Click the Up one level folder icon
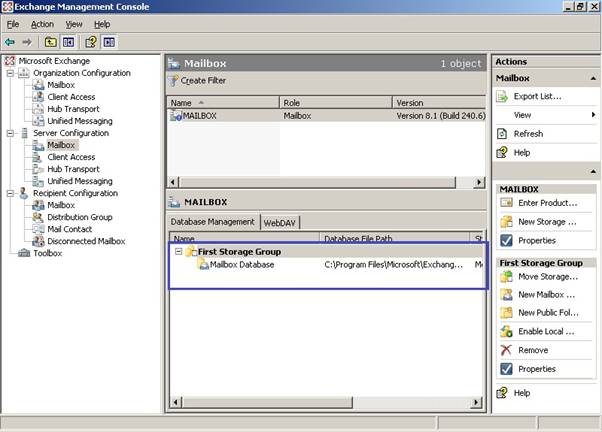 tap(51, 42)
